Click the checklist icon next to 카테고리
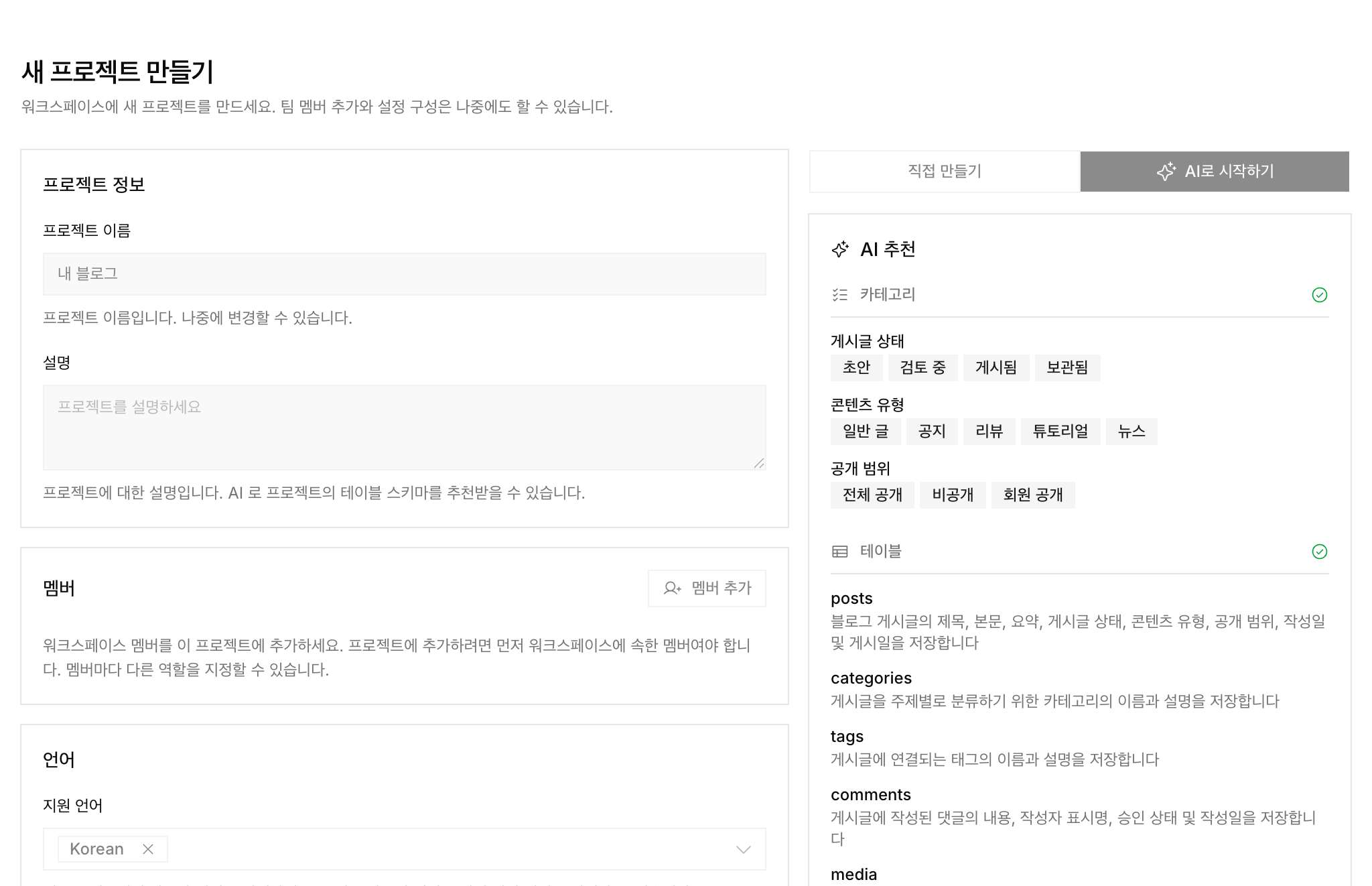Screen dimensions: 1372x886 (x=839, y=295)
